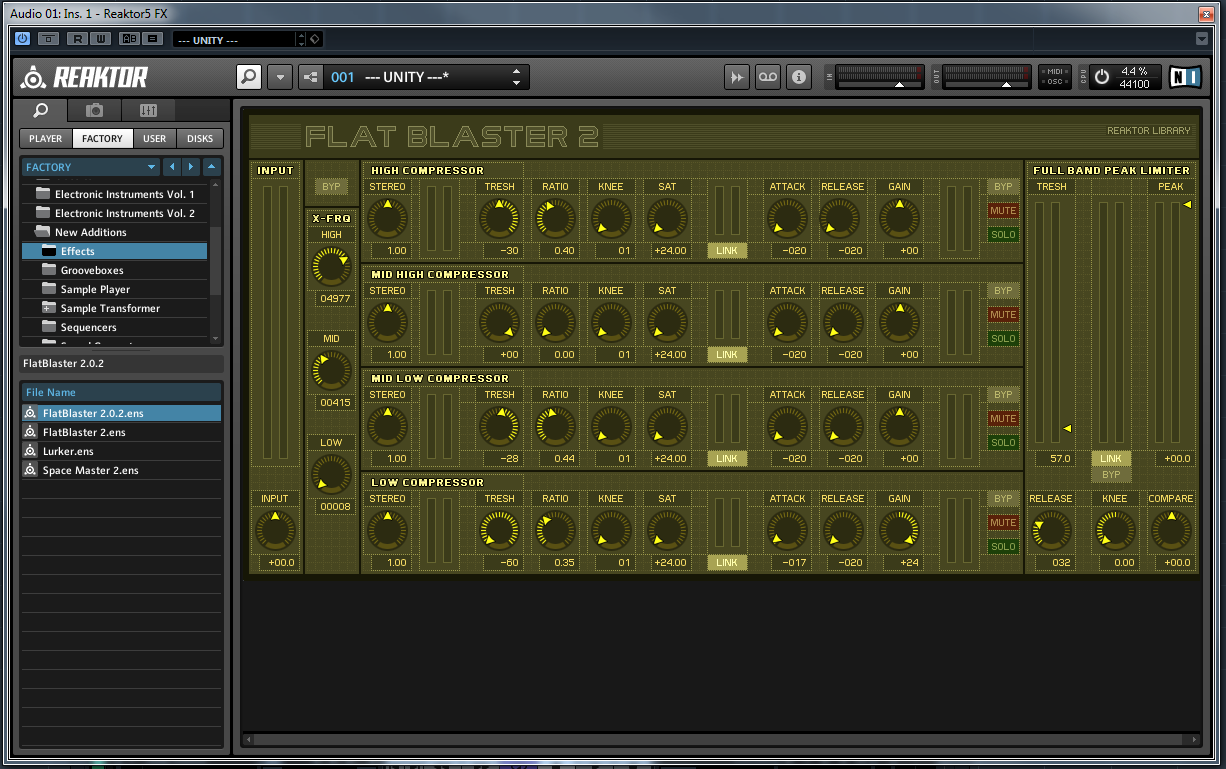Screen dimensions: 1226x769
Task: Click the snapshot tree icon beside 001
Action: [310, 77]
